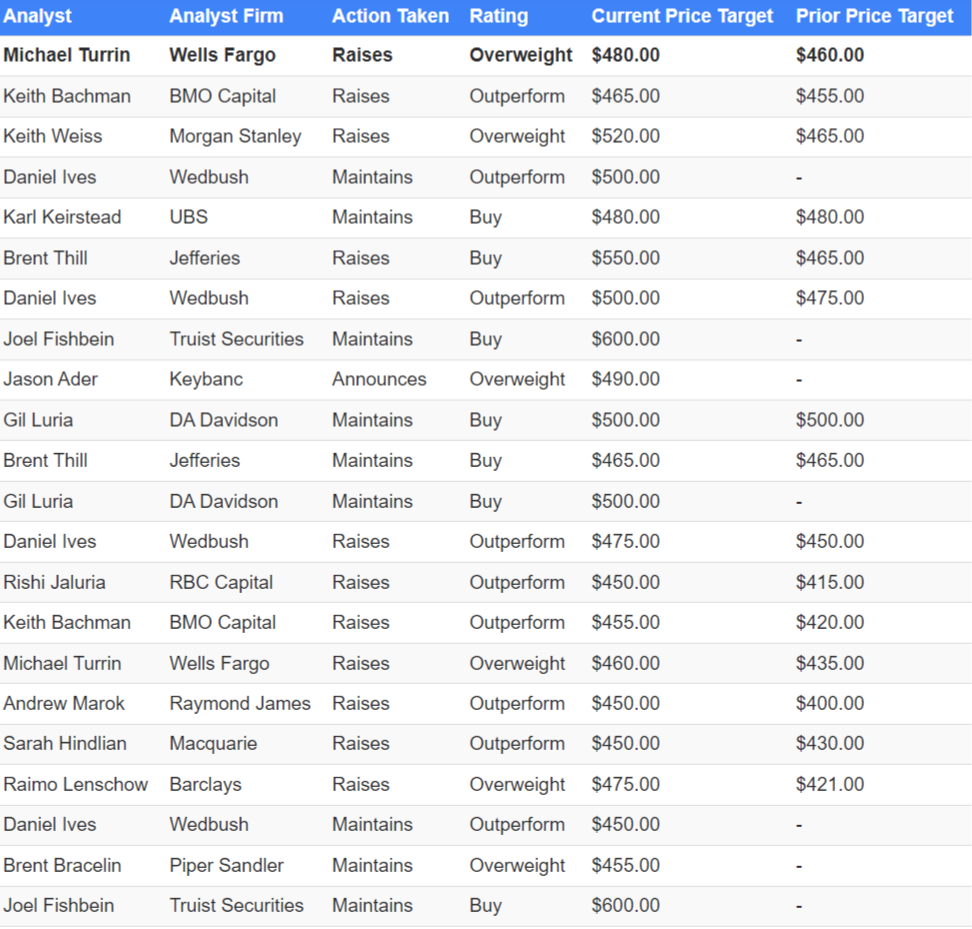Click the $455.00 prior price target
Viewport: 972px width, 929px height.
pos(830,96)
